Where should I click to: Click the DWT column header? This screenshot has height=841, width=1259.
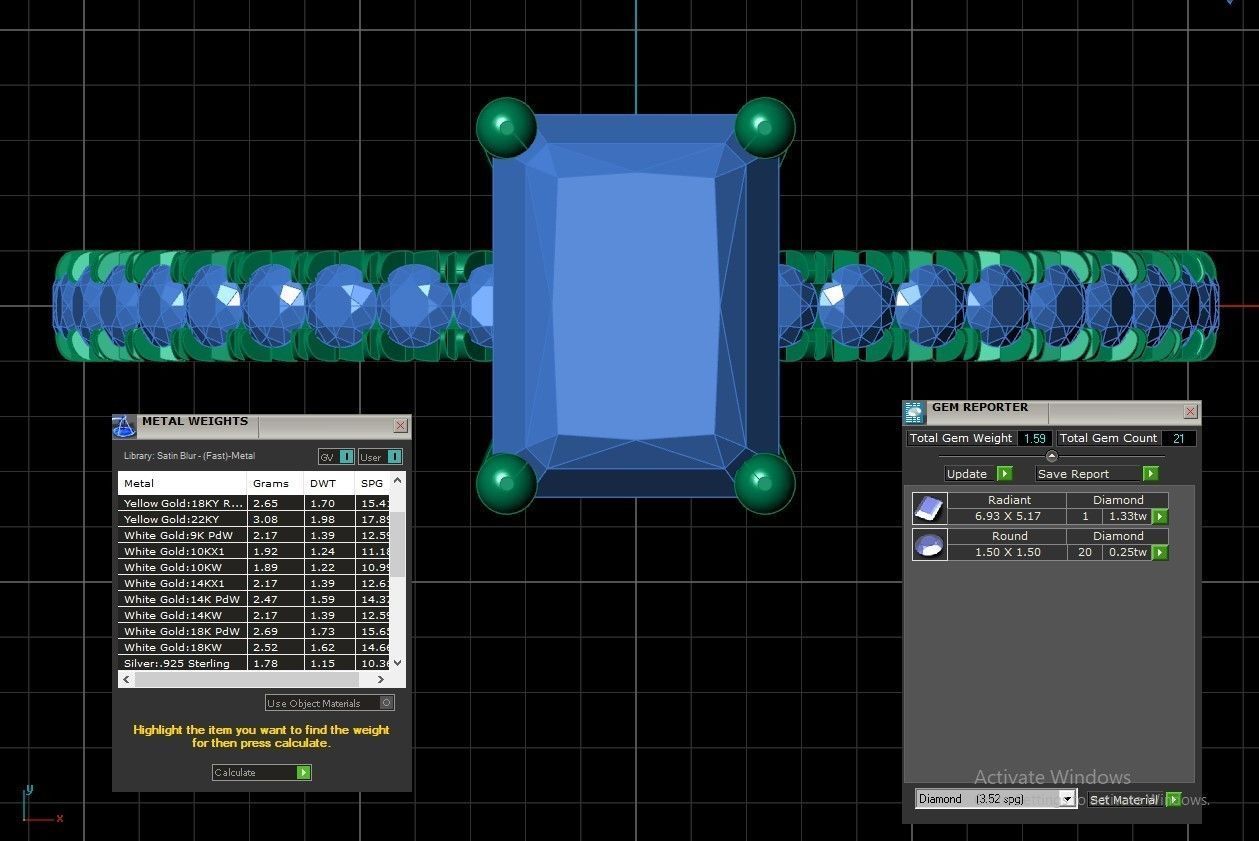(329, 483)
